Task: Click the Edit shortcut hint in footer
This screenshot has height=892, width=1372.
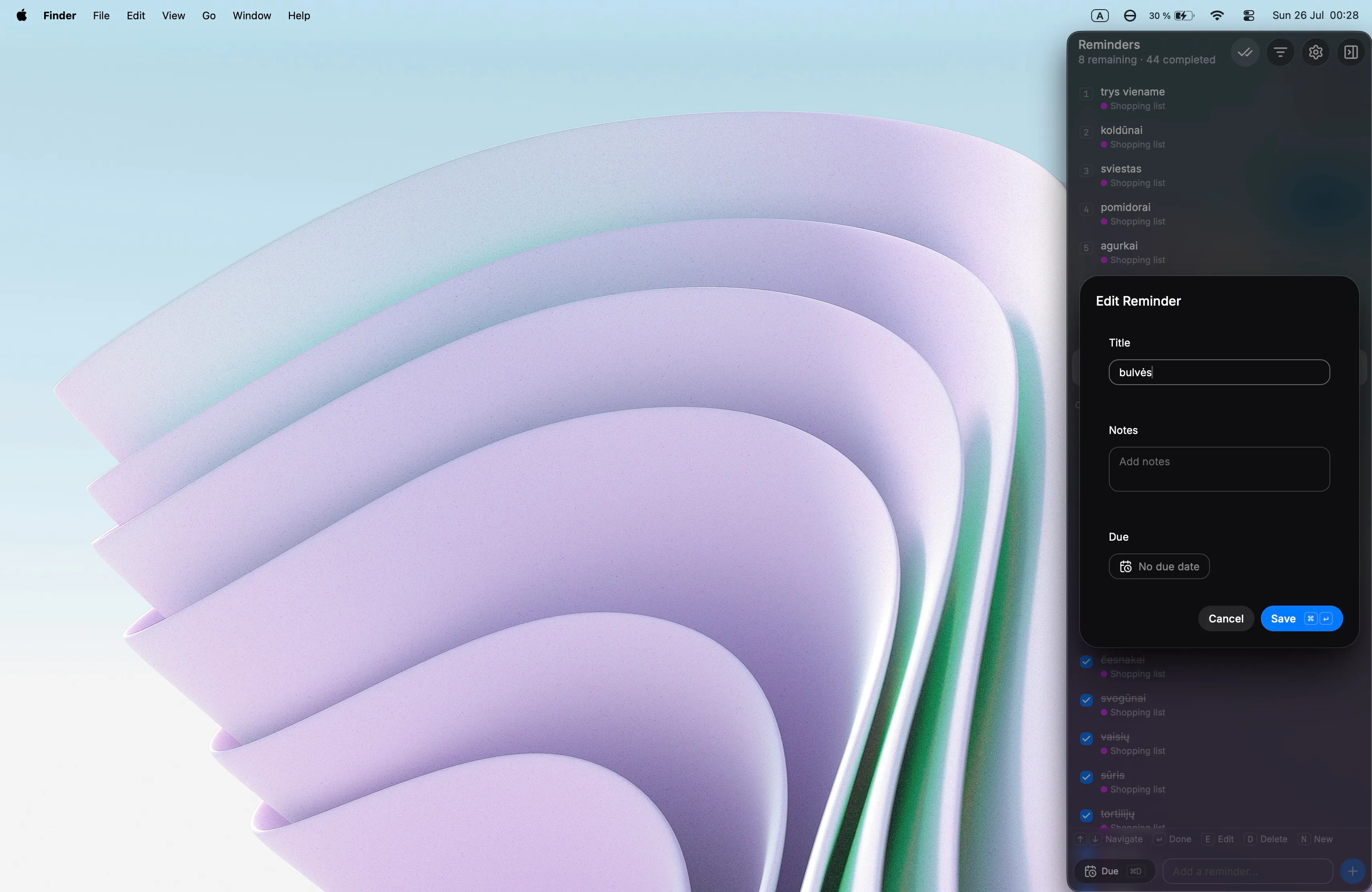Action: tap(1218, 839)
